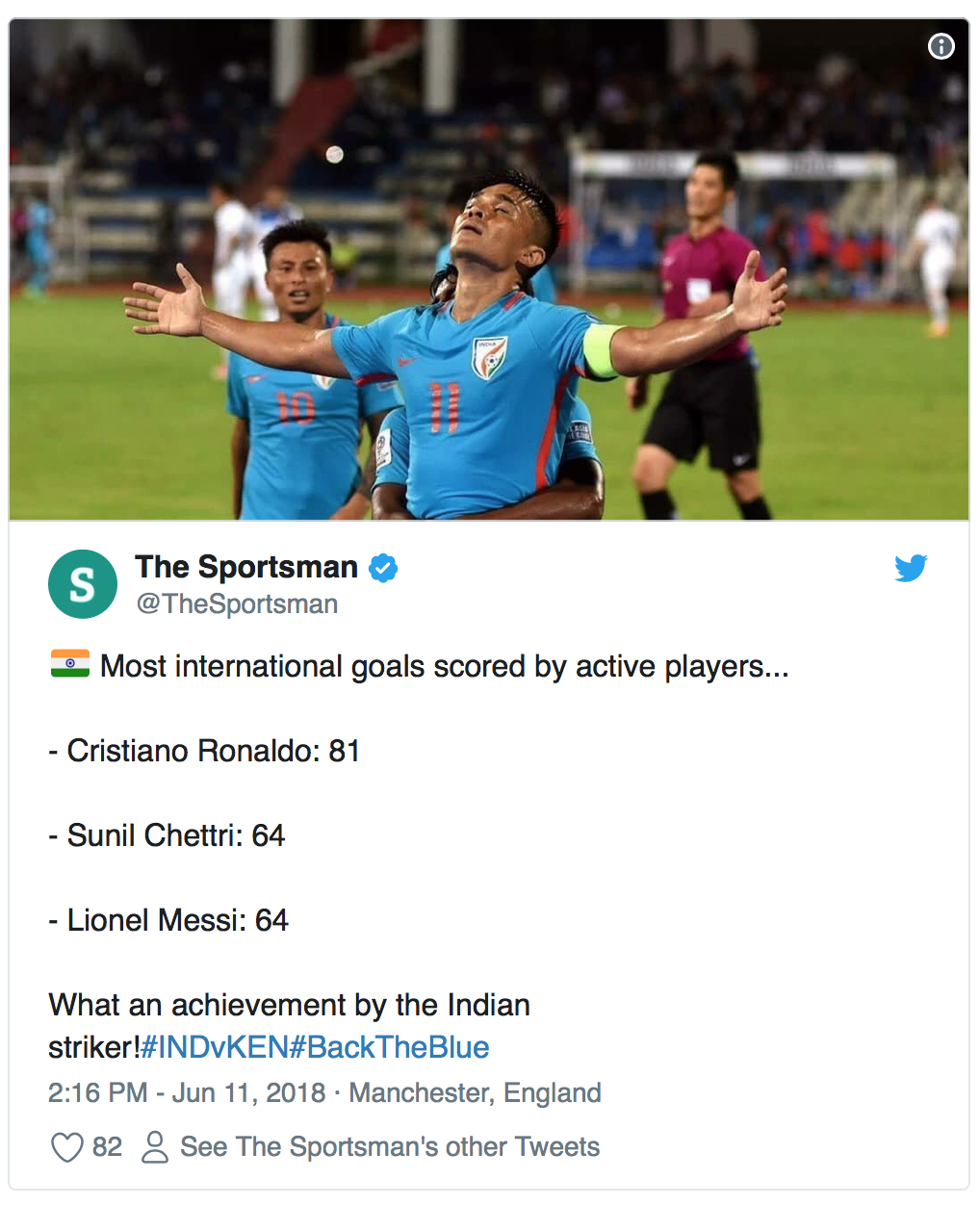
Task: Open the footballer celebration photo
Action: pos(489,269)
